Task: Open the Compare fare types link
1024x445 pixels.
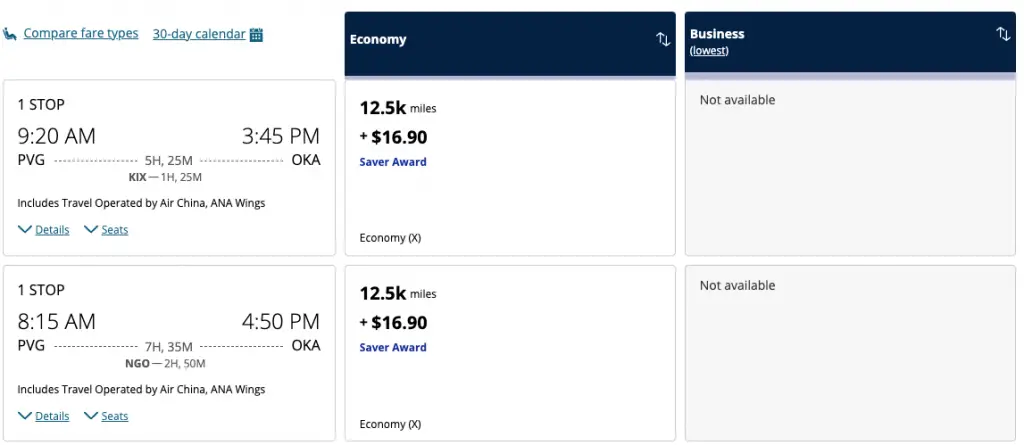Action: (x=81, y=34)
